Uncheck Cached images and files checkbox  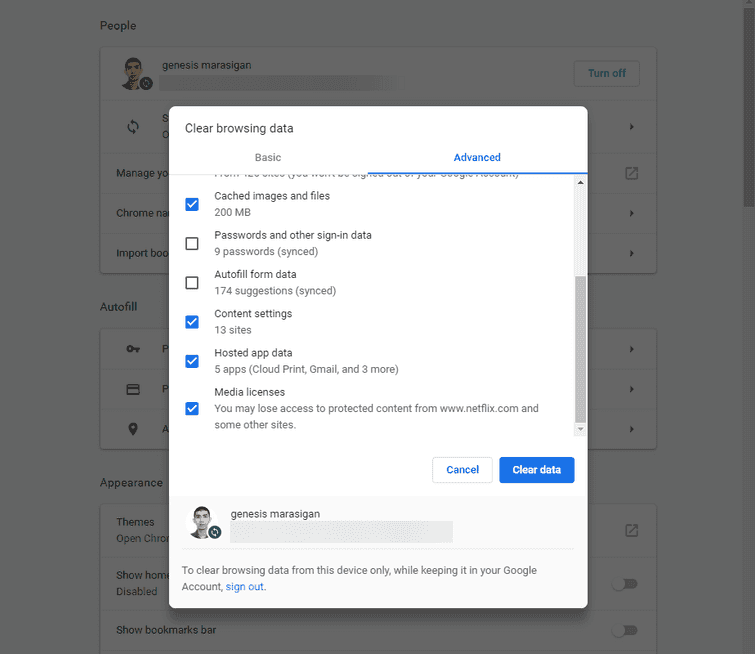192,204
